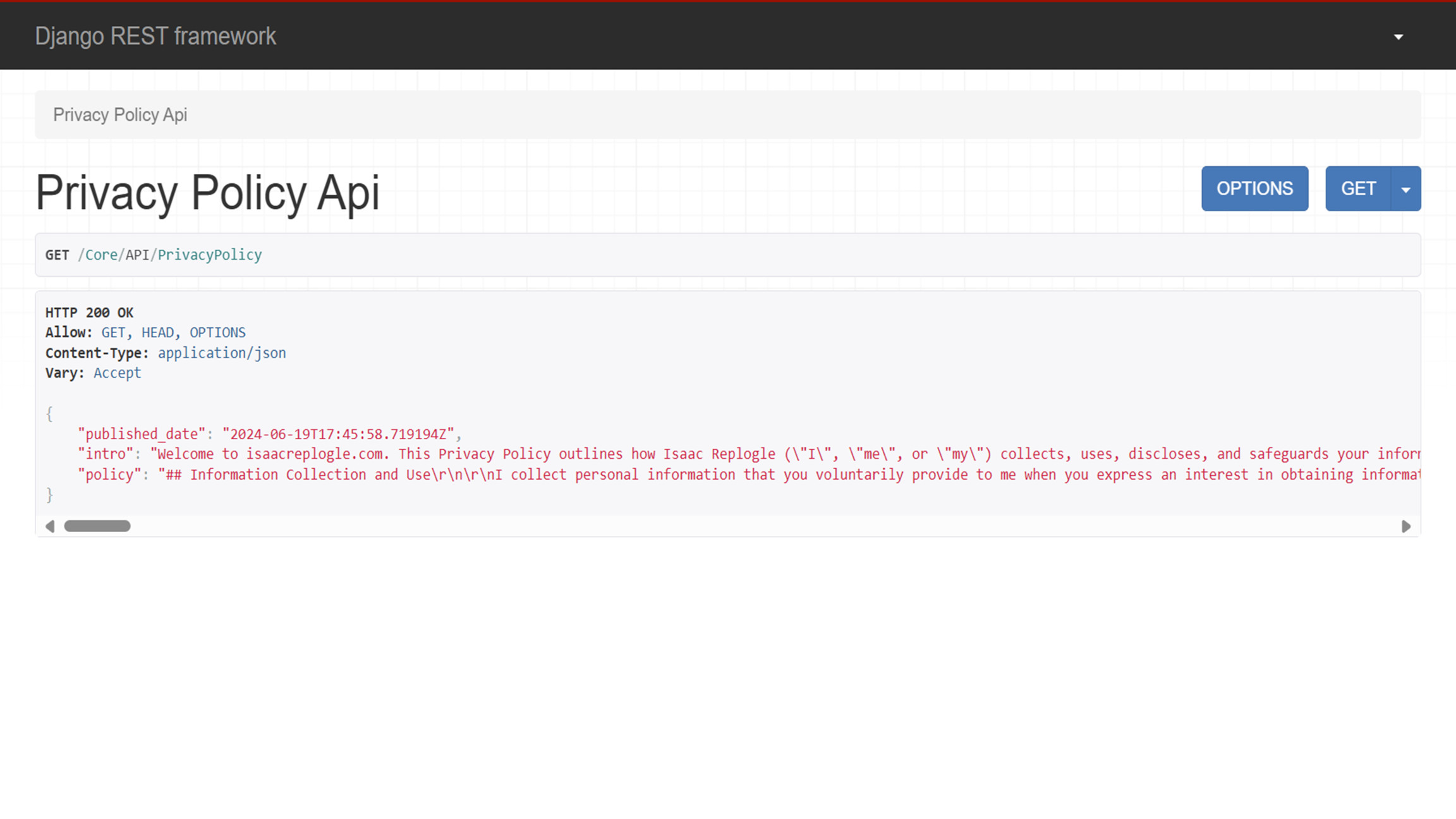Screen dimensions: 1456x819
Task: Open the user dropdown caret in navbar
Action: [1398, 37]
